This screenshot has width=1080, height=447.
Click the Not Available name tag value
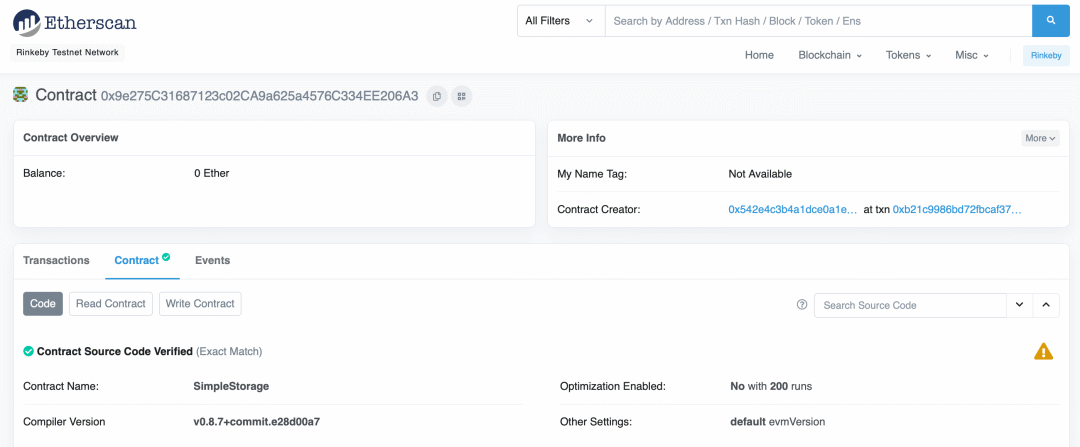(x=760, y=174)
